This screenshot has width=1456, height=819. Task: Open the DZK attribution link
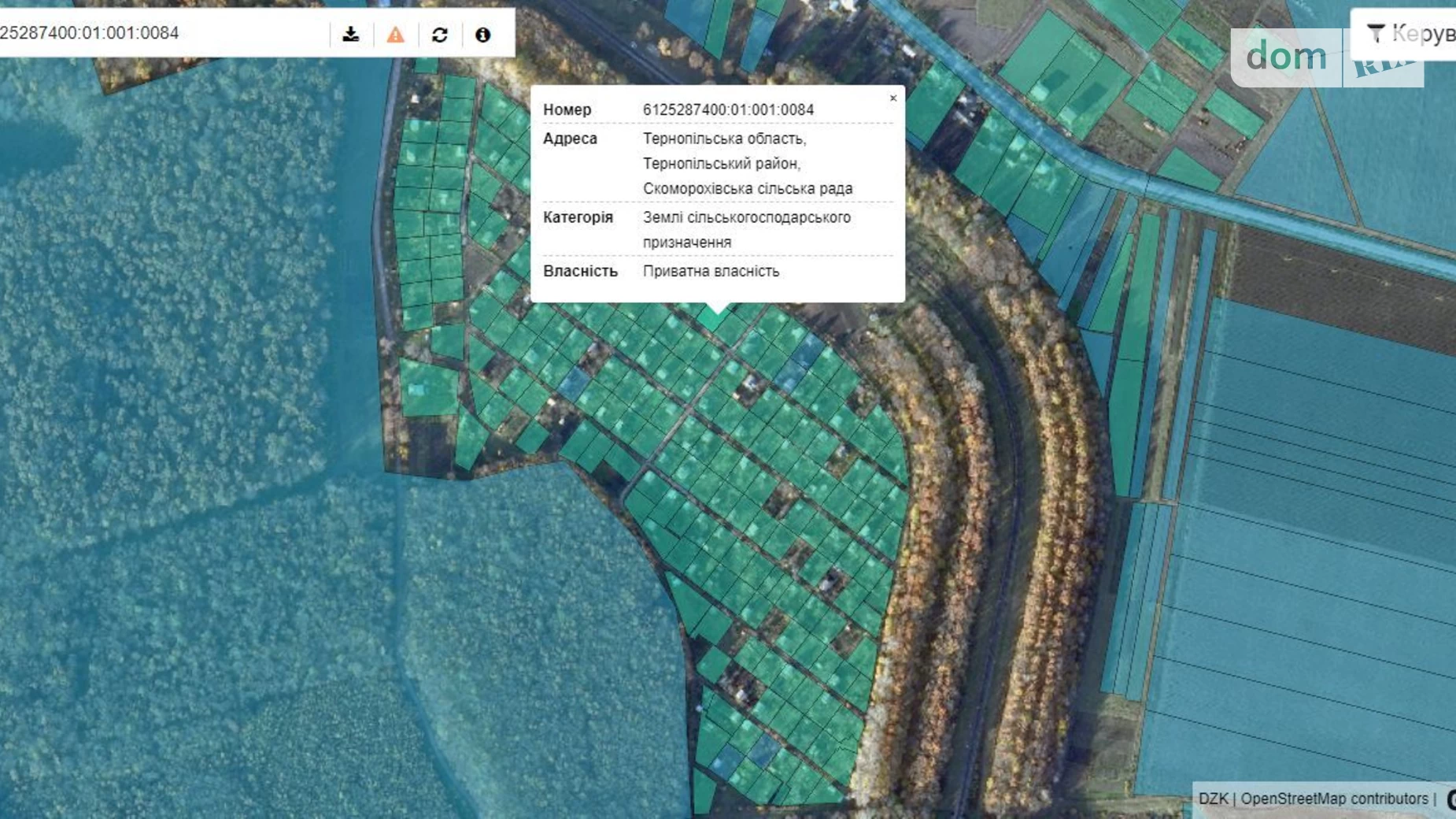coord(1212,799)
